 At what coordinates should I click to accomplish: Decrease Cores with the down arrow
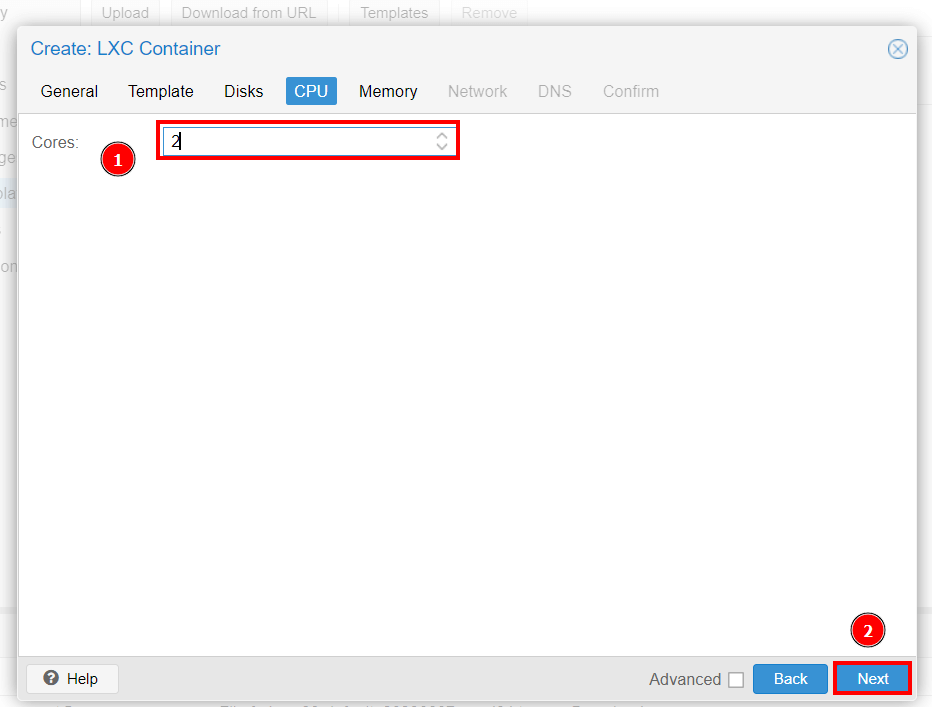pos(442,147)
